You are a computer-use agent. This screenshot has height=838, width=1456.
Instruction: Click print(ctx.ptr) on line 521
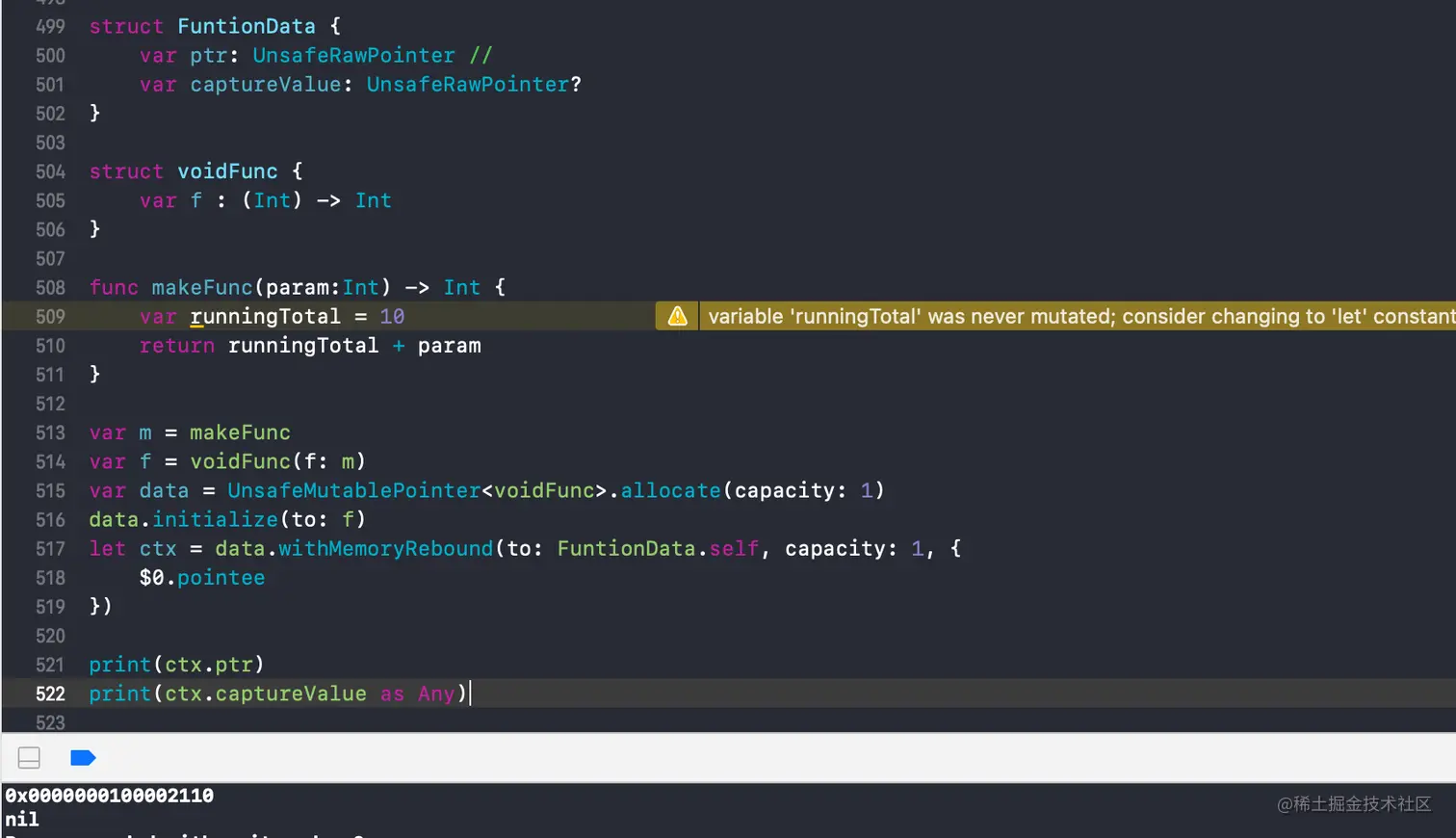(x=176, y=665)
